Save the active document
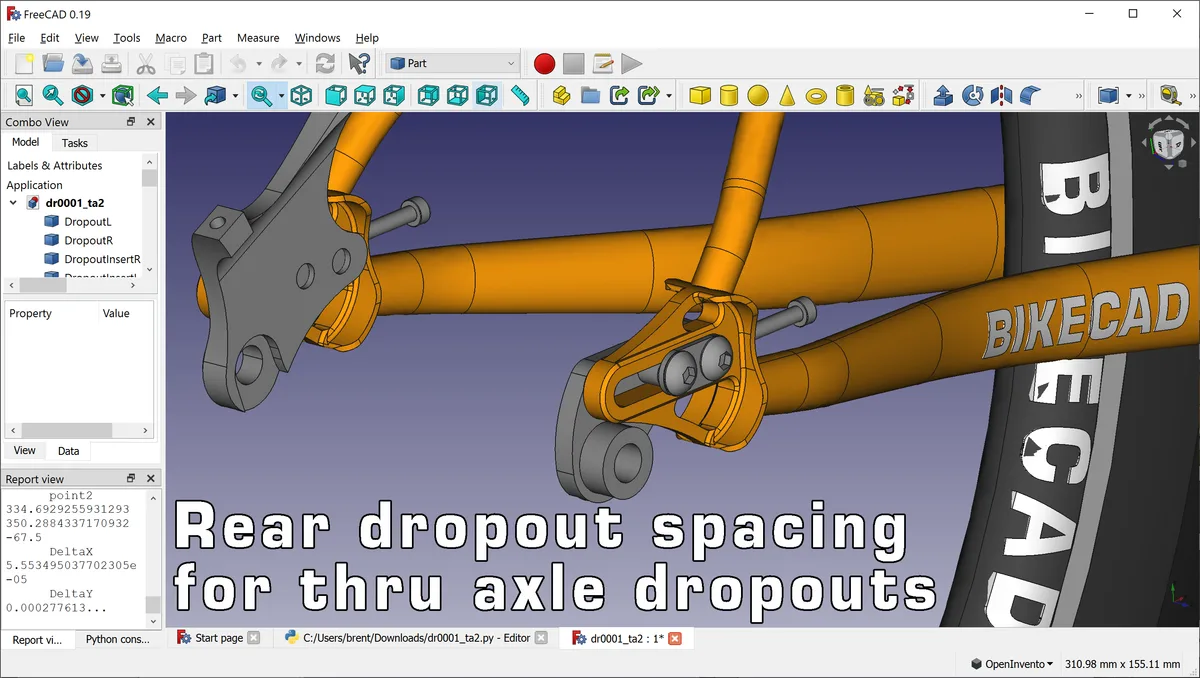The width and height of the screenshot is (1200, 678). [x=82, y=64]
